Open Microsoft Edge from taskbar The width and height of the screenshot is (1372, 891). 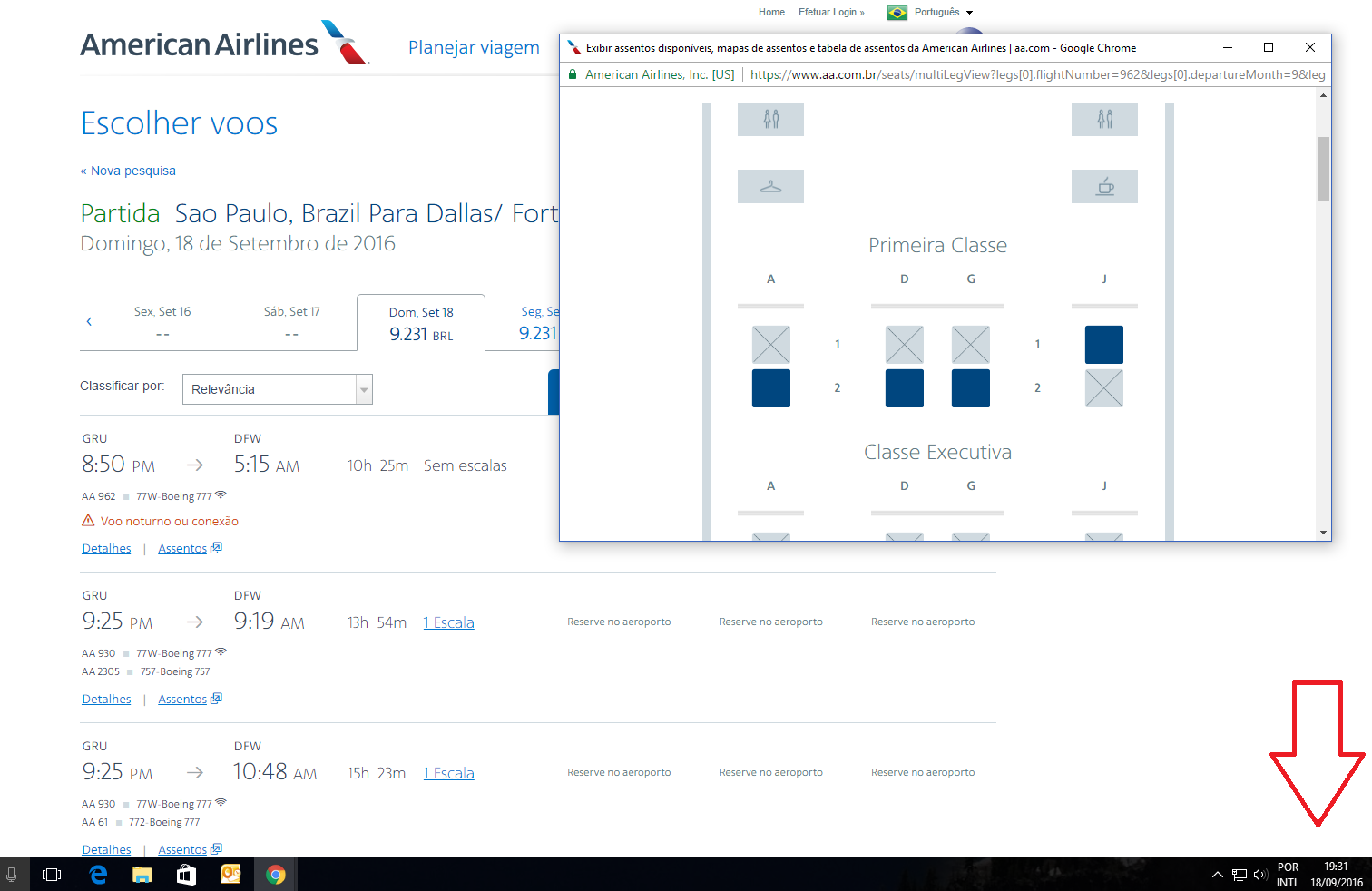98,874
